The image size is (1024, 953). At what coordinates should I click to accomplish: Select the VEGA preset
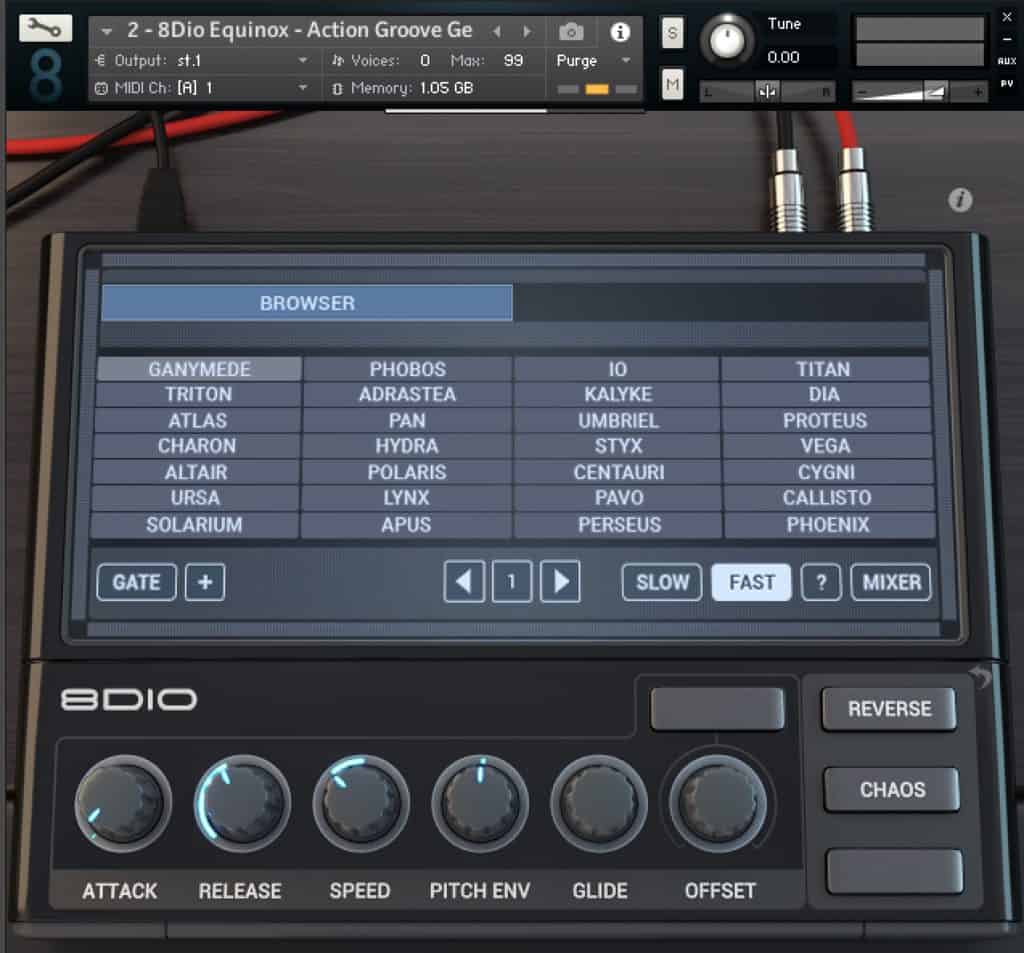(x=826, y=446)
